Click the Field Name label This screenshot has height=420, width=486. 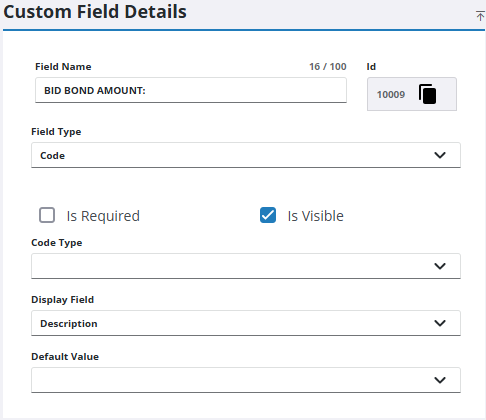click(63, 67)
